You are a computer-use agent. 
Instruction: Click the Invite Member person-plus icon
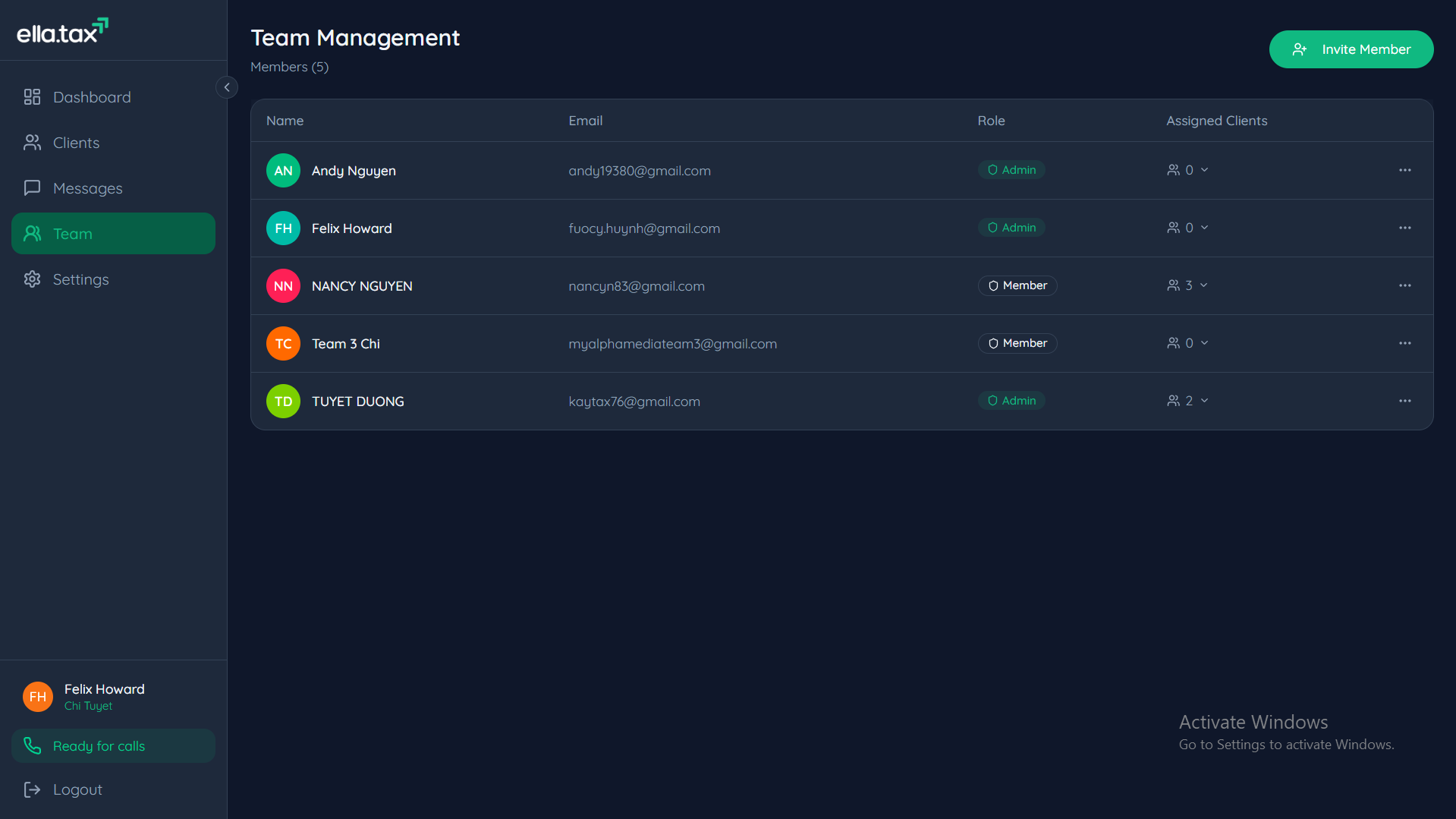[x=1300, y=49]
